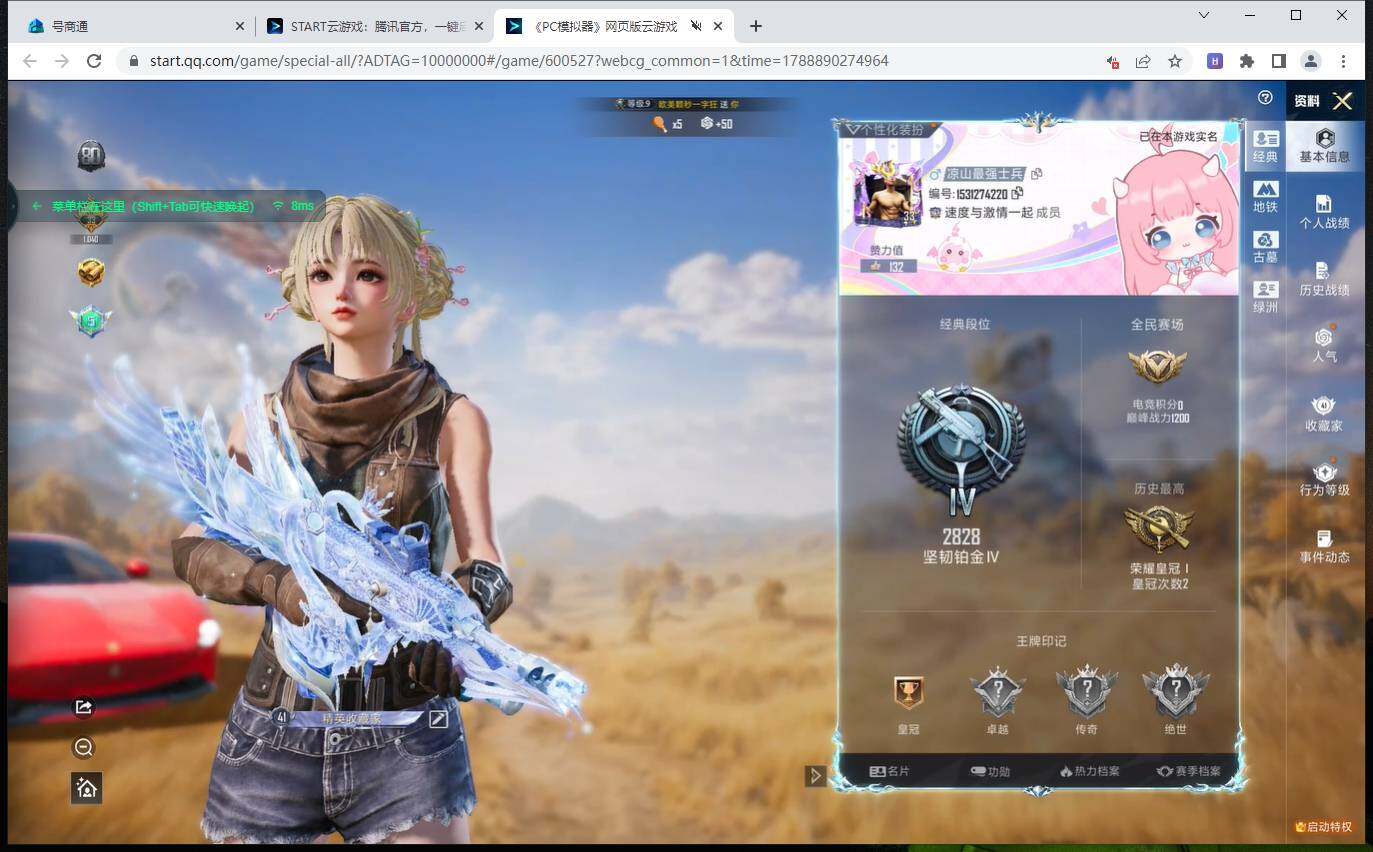Click the +50 cube currency counter
This screenshot has height=852, width=1373.
716,124
